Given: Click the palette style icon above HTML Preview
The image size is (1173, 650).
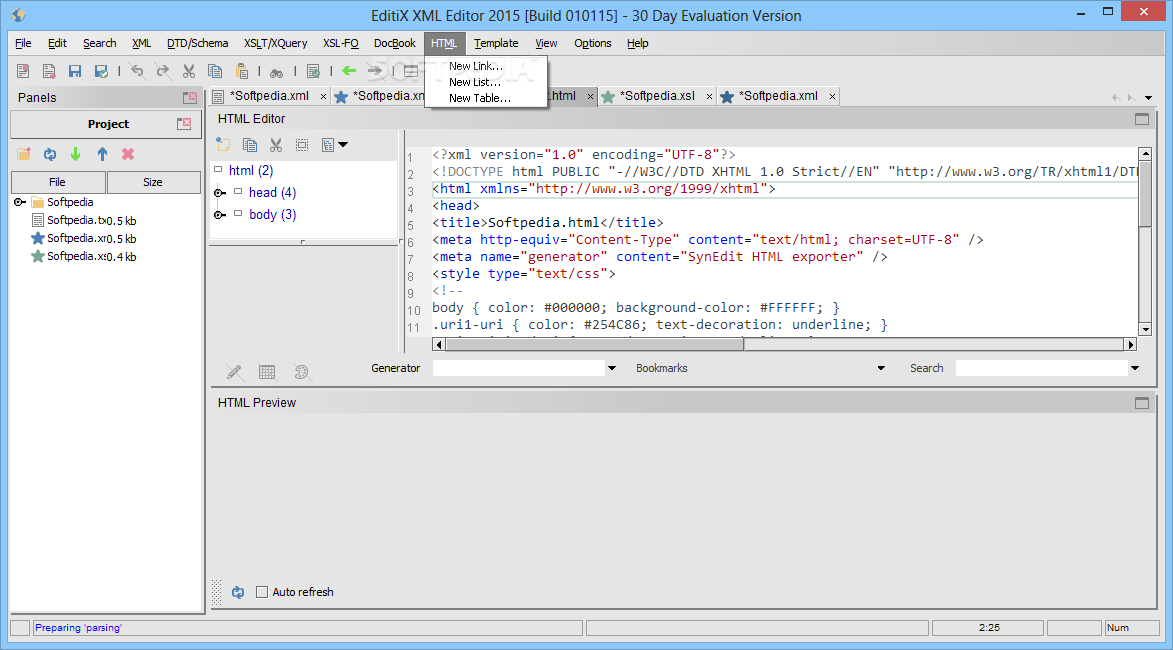Looking at the screenshot, I should (x=301, y=372).
